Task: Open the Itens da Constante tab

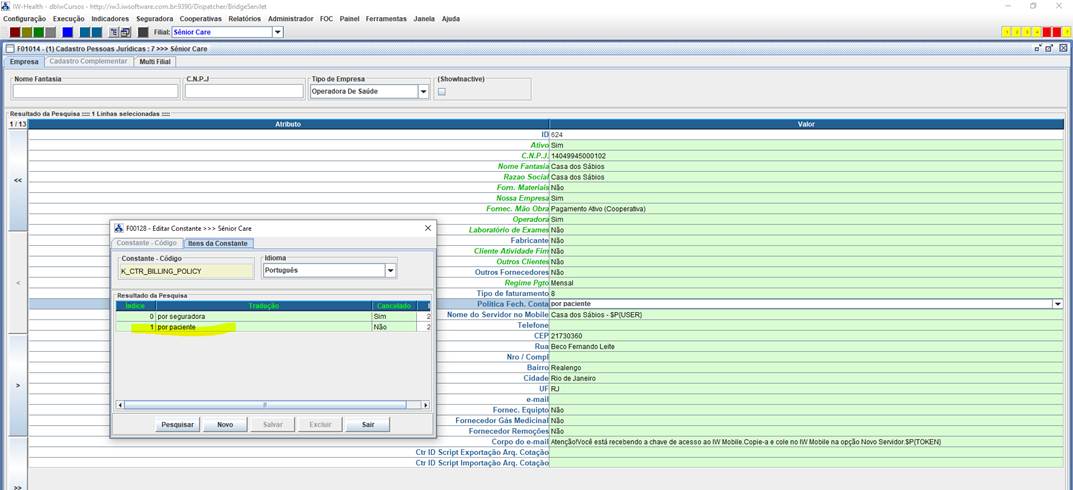Action: [x=219, y=243]
